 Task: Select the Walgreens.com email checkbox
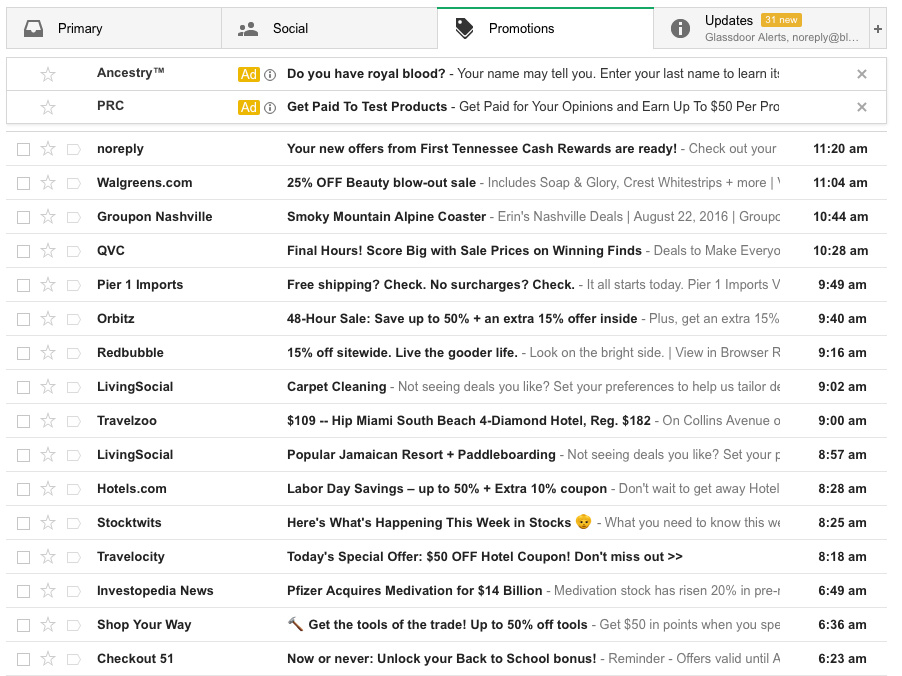(x=24, y=184)
